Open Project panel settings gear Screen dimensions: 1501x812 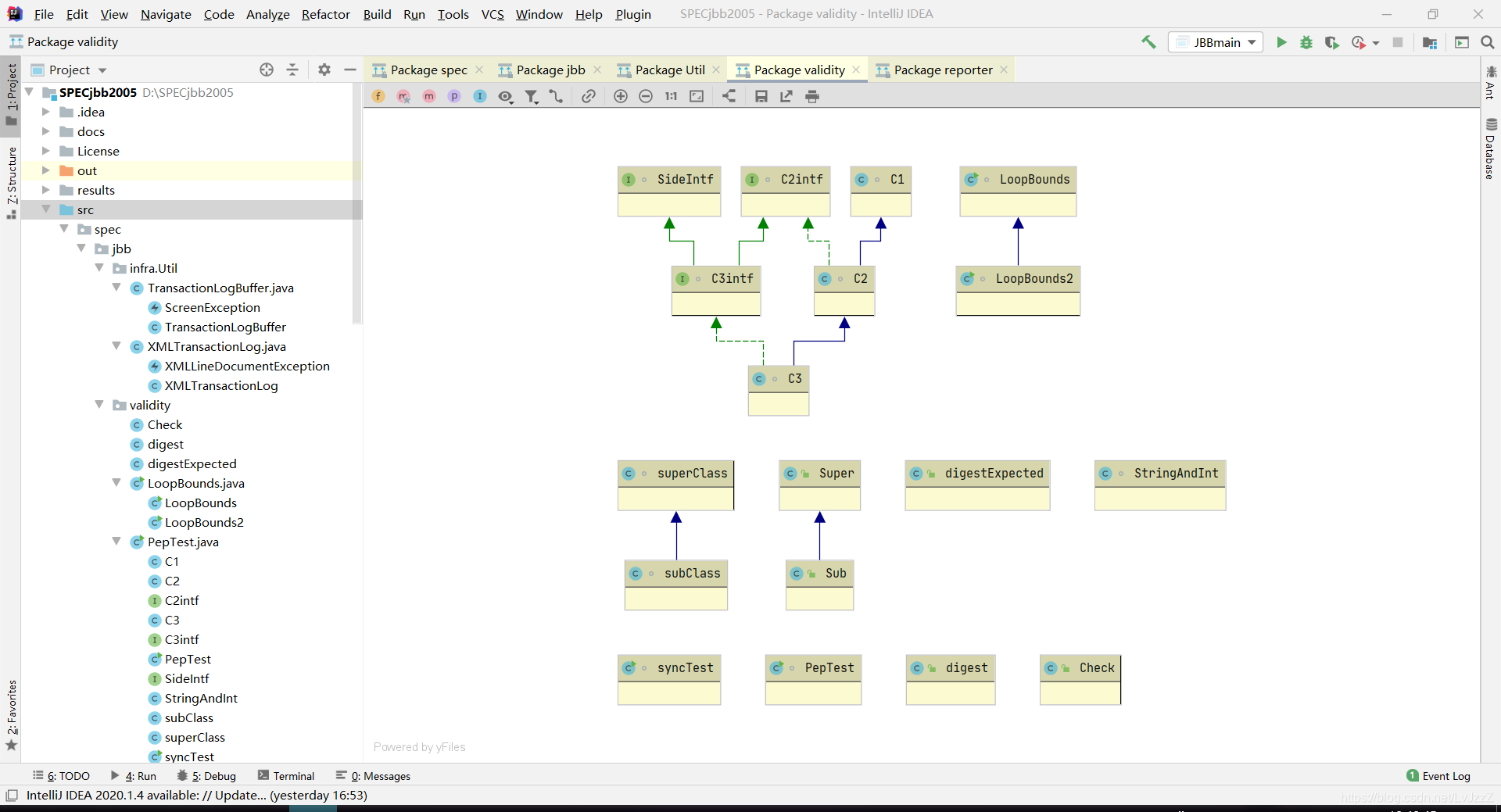pos(324,70)
